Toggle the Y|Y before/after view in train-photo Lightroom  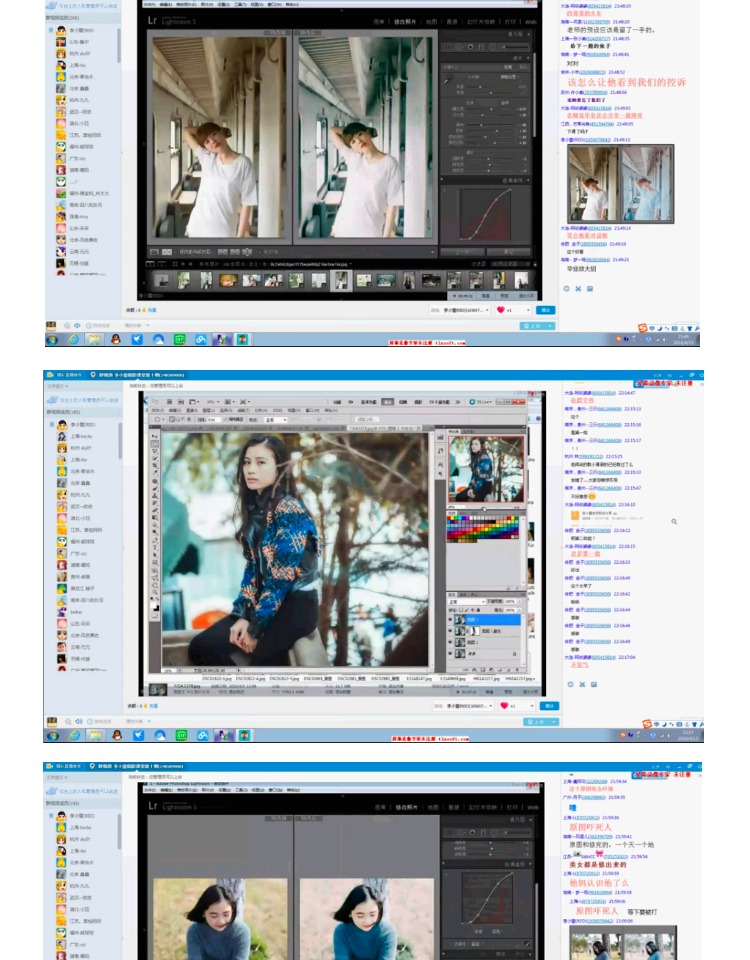(167, 252)
